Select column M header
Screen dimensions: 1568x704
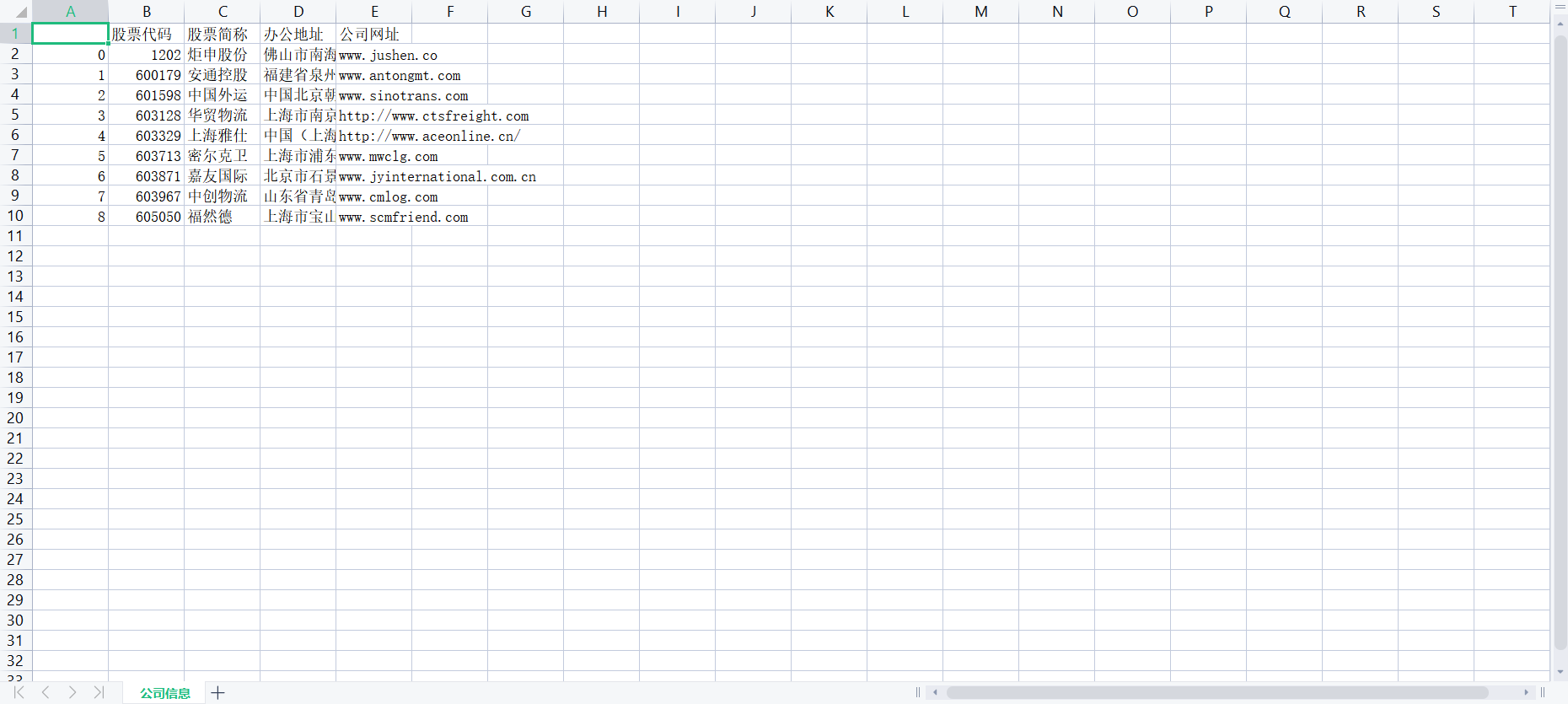[x=981, y=12]
